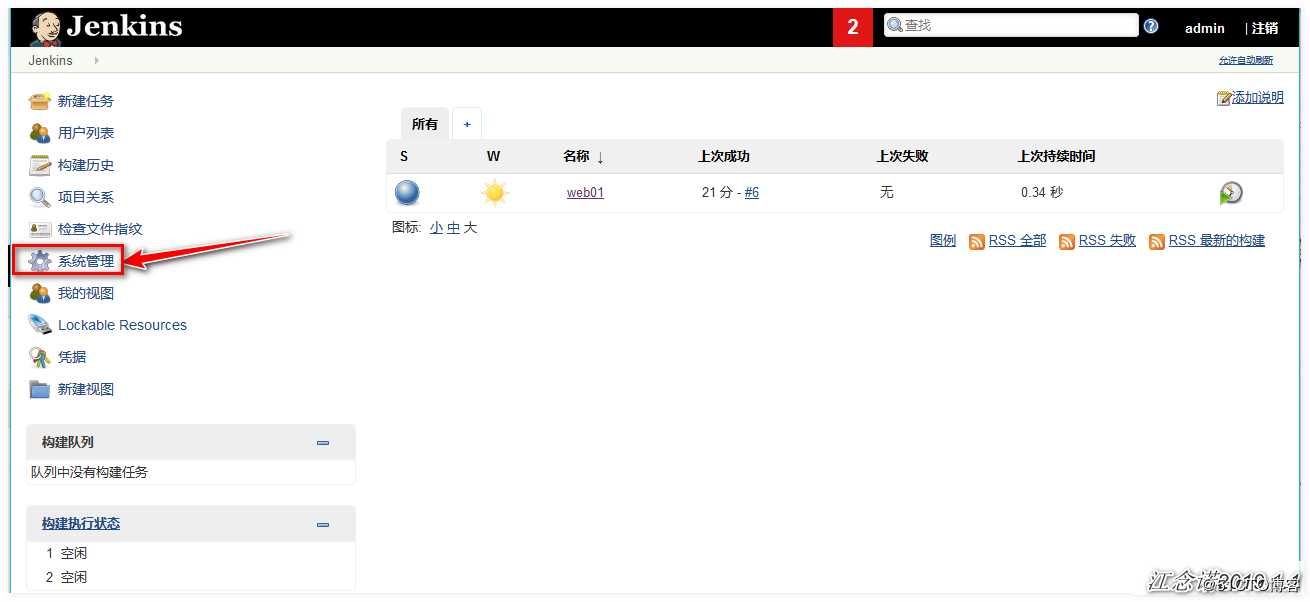Viewport: 1310px width, 602px height.
Task: Open the RSS 最新的构建 link
Action: tap(1217, 241)
